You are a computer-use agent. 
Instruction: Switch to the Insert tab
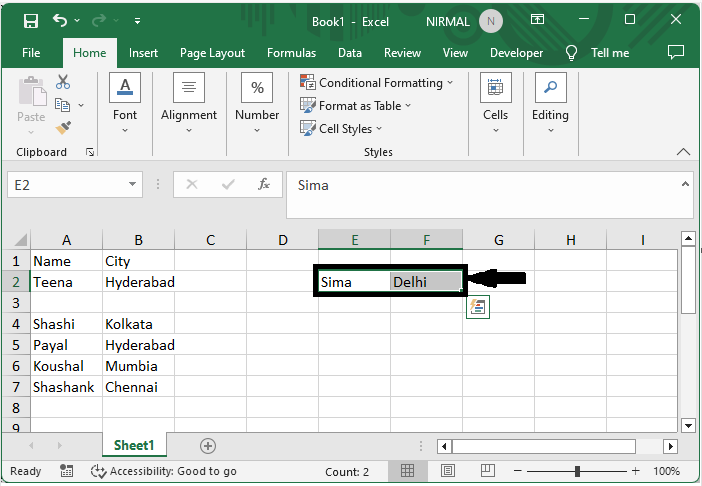[143, 53]
